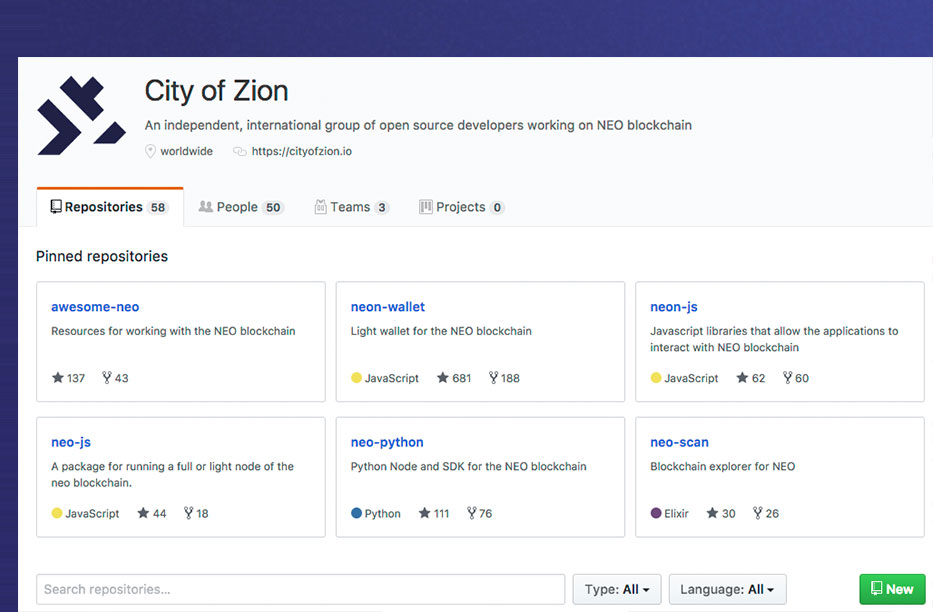The image size is (933, 612).
Task: Open the neo-python repository link
Action: point(387,442)
